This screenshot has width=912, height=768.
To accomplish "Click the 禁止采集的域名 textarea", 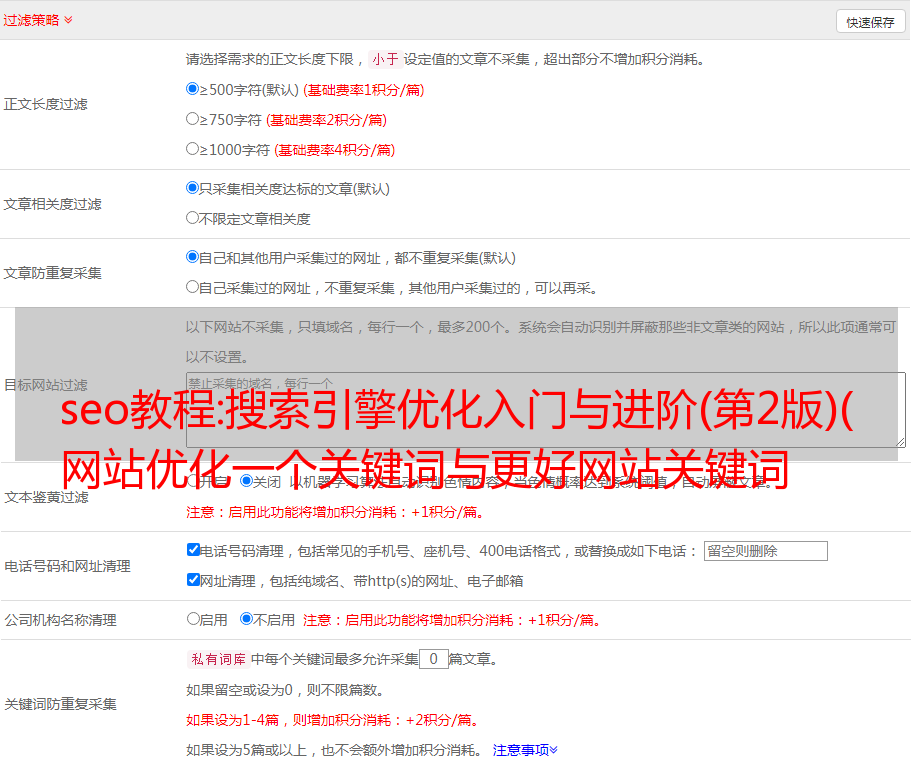I will tap(546, 410).
